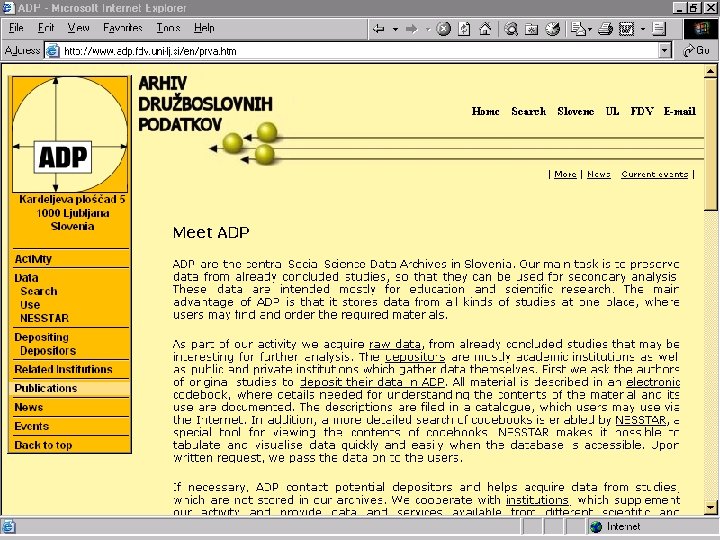Expand the Edit button dropdown arrow
The height and width of the screenshot is (540, 720).
click(643, 29)
